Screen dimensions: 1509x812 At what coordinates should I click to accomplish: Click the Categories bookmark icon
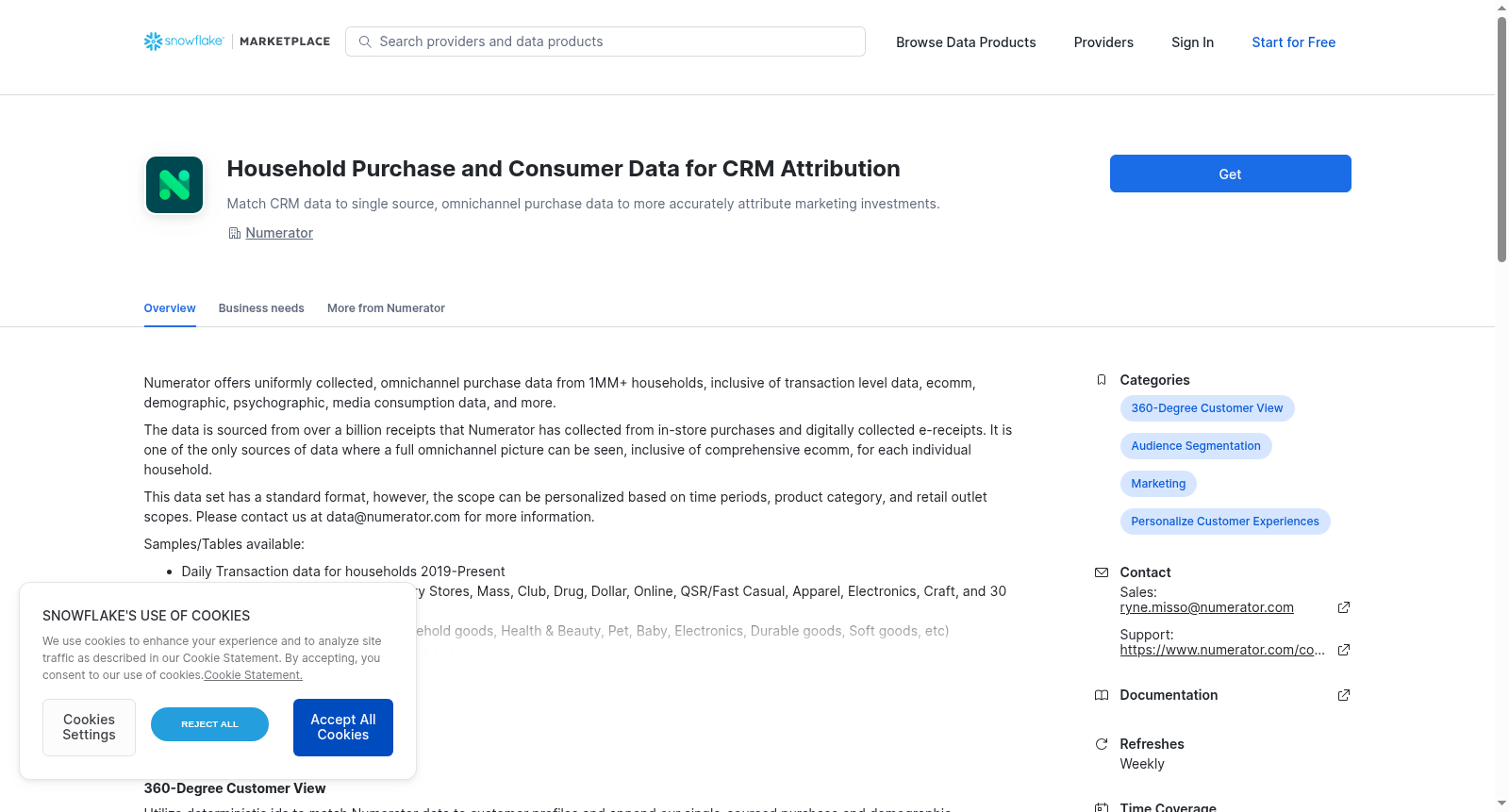point(1102,380)
